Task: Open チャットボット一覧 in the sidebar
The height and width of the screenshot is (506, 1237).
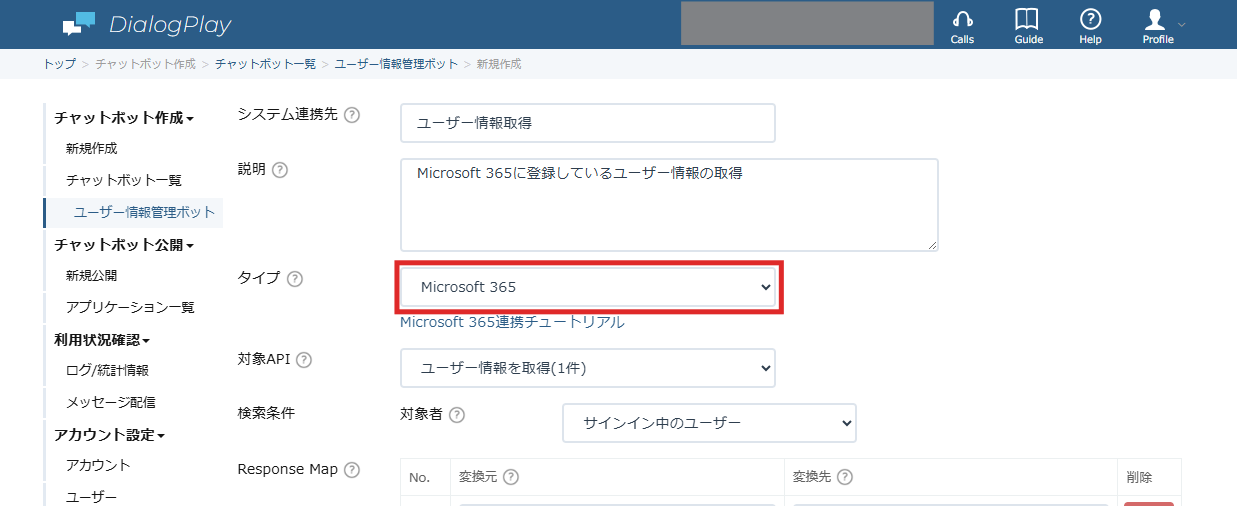Action: point(124,181)
